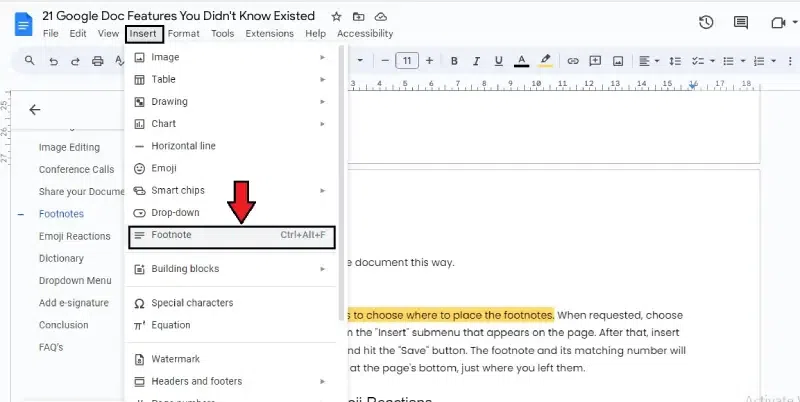This screenshot has width=800, height=402.
Task: Open the text color picker
Action: (x=521, y=61)
